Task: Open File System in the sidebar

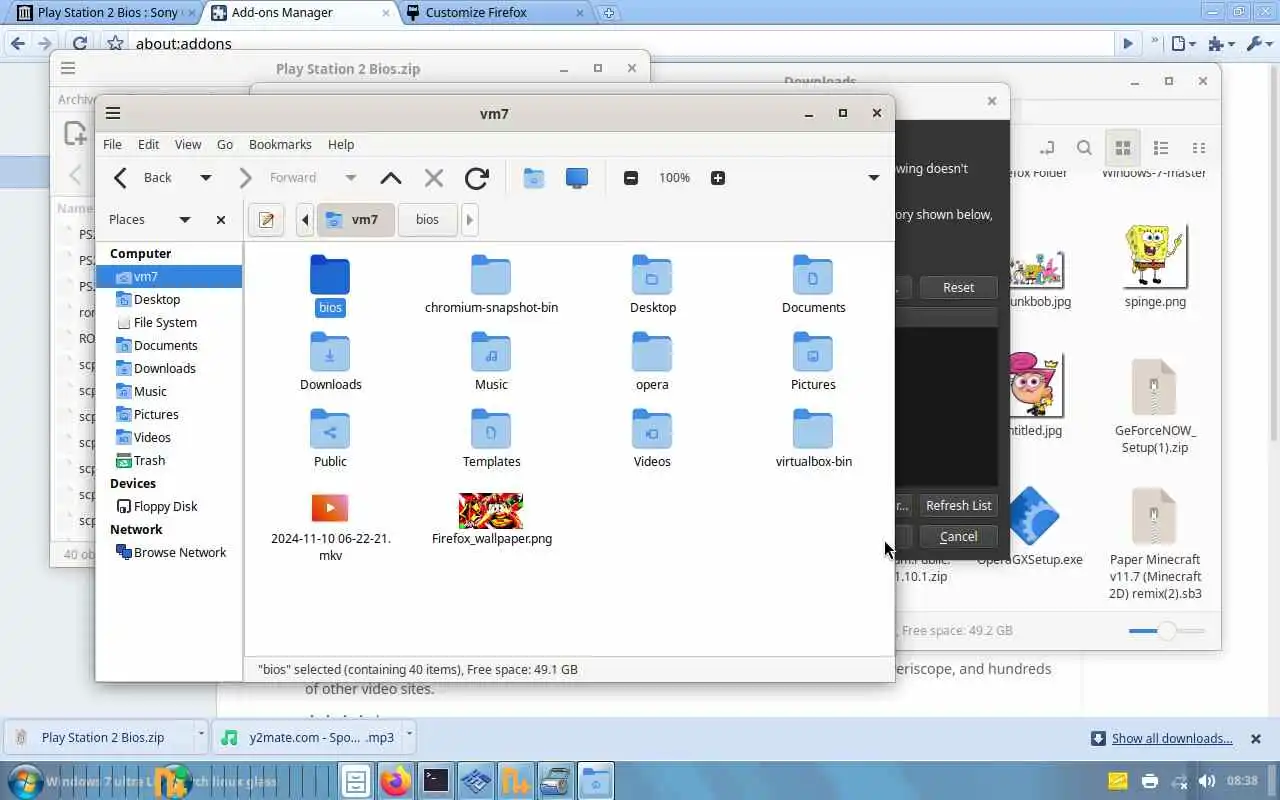Action: tap(165, 323)
